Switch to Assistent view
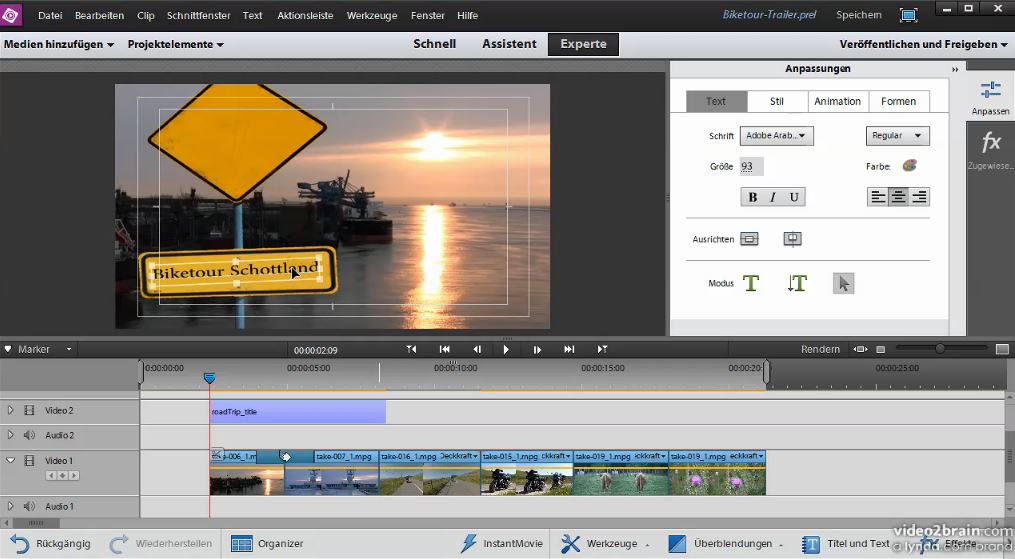The image size is (1015, 559). click(509, 43)
